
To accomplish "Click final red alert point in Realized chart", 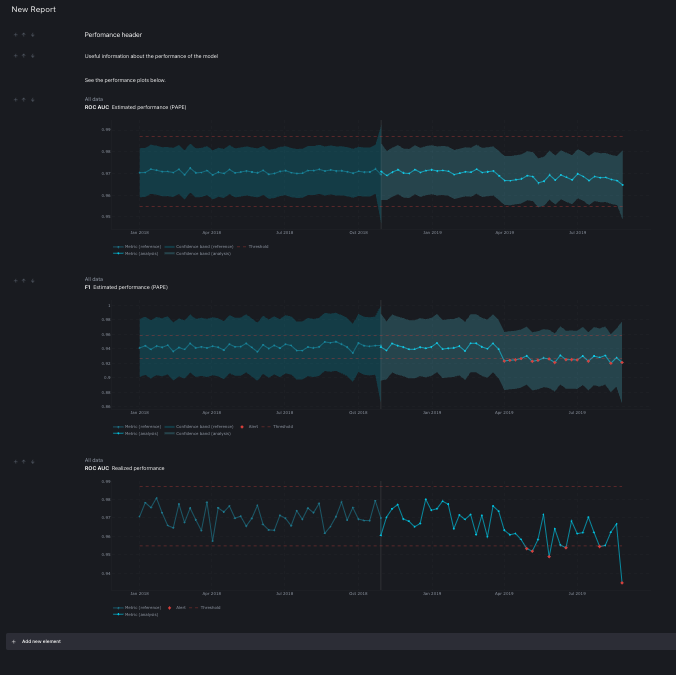I will tap(622, 583).
